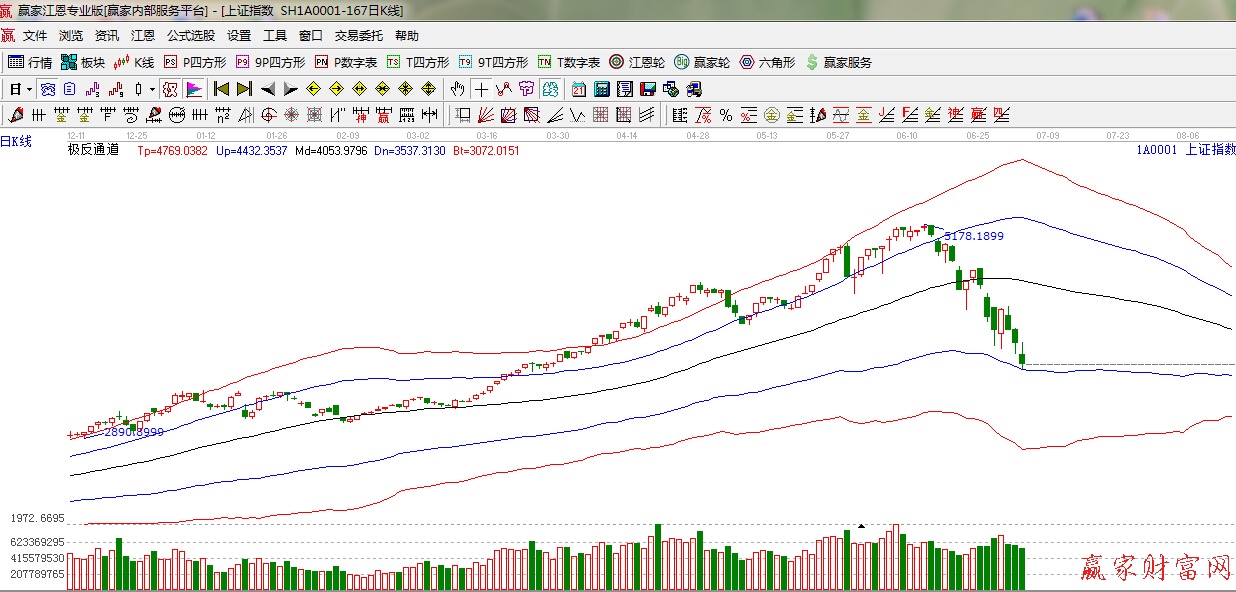Open the calendar icon in toolbar

[579, 89]
